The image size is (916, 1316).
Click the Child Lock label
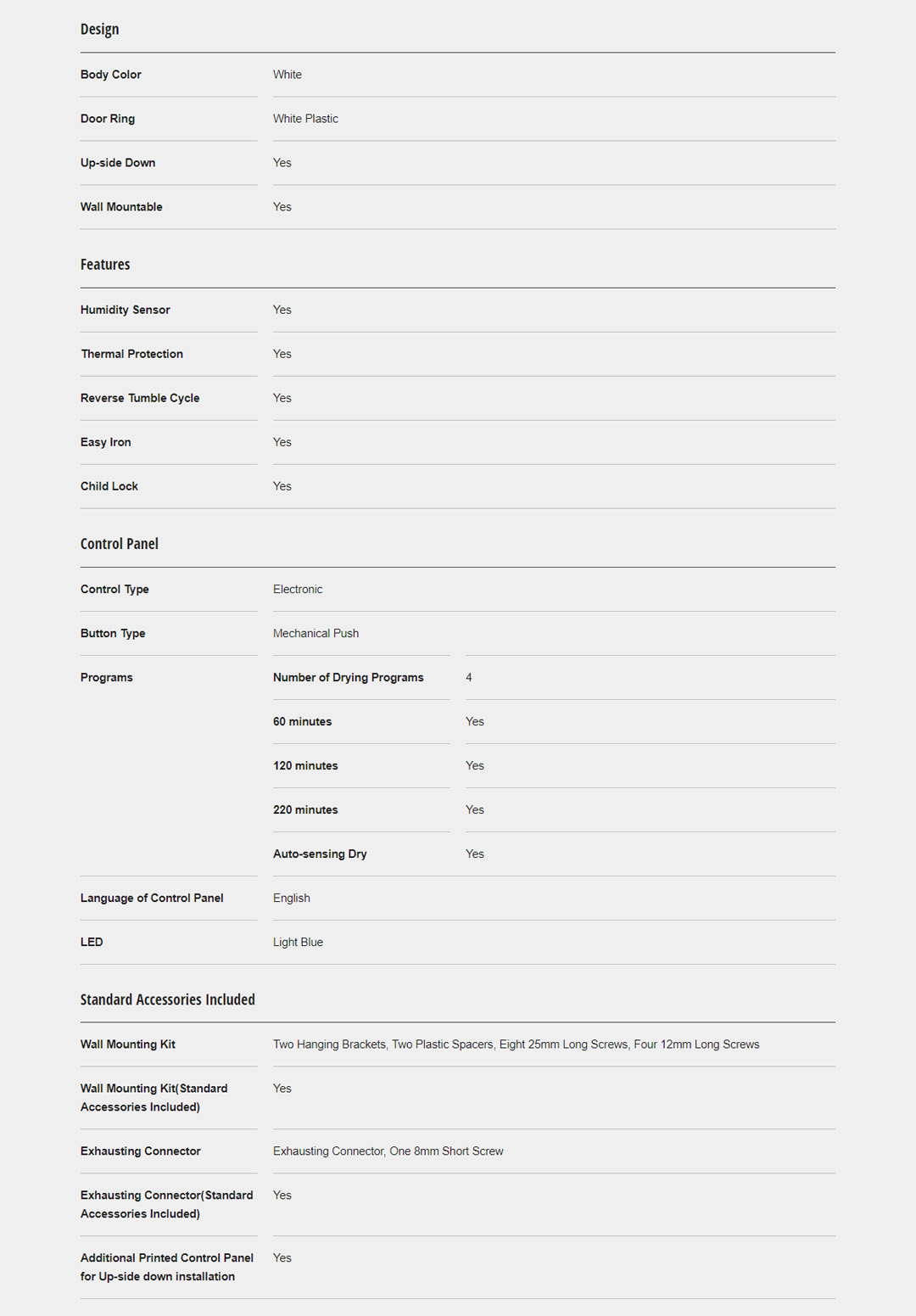(109, 486)
